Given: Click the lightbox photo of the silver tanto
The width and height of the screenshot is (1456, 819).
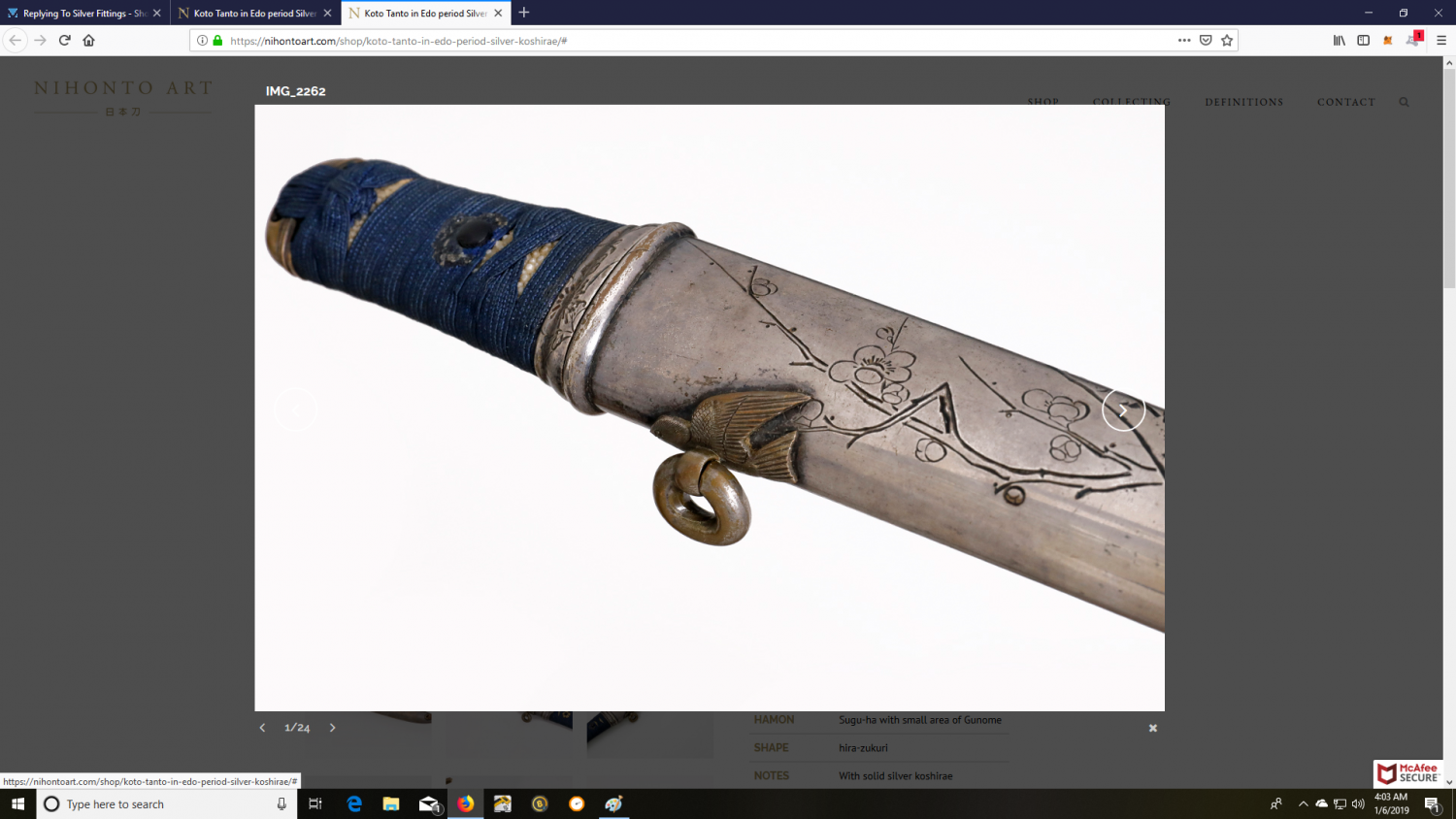Looking at the screenshot, I should [x=710, y=408].
